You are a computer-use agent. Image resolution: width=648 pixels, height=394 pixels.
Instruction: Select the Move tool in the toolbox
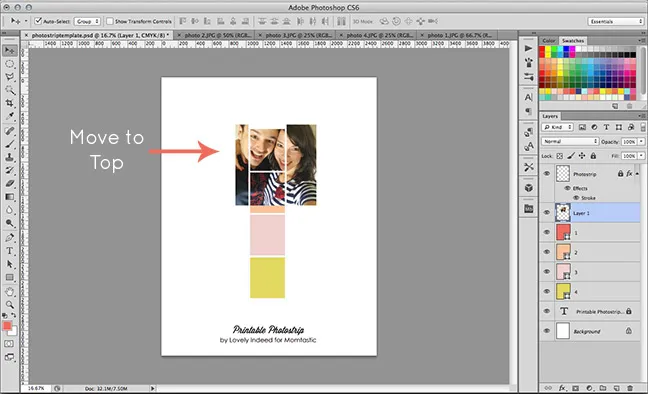click(x=9, y=50)
